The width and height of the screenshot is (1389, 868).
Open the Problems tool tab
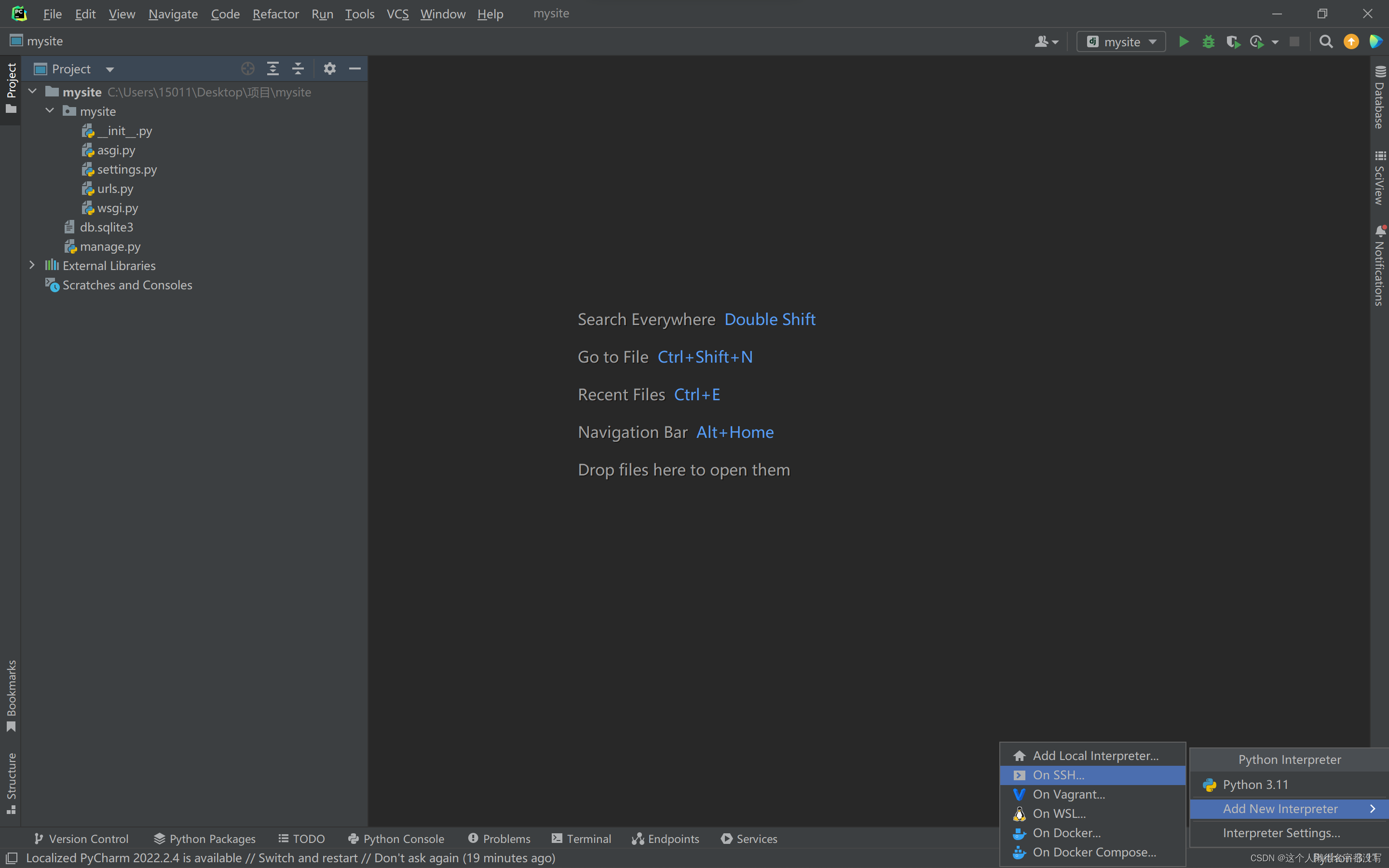click(x=499, y=839)
